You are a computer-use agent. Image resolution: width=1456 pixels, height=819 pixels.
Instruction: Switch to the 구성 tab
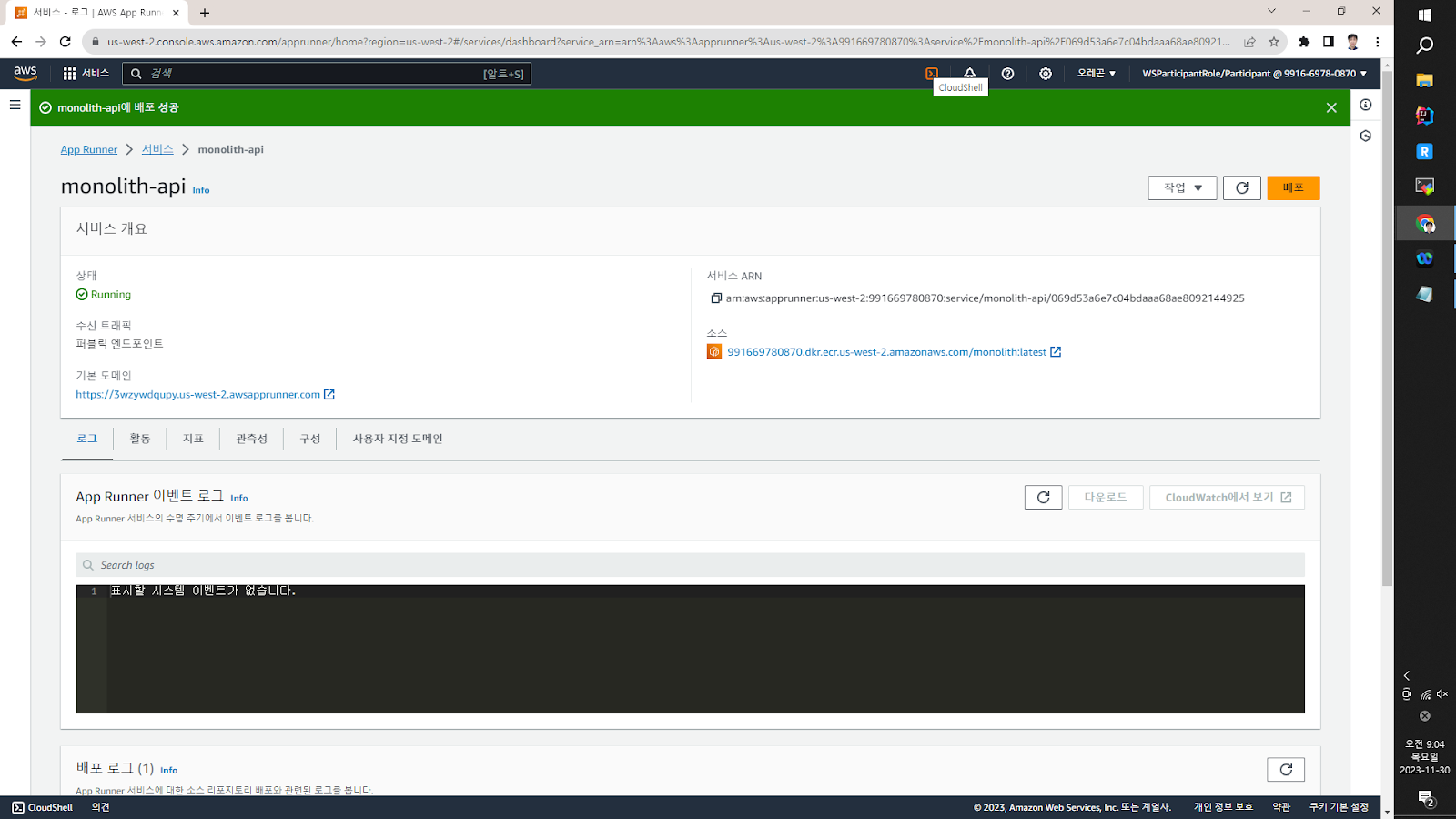(310, 439)
